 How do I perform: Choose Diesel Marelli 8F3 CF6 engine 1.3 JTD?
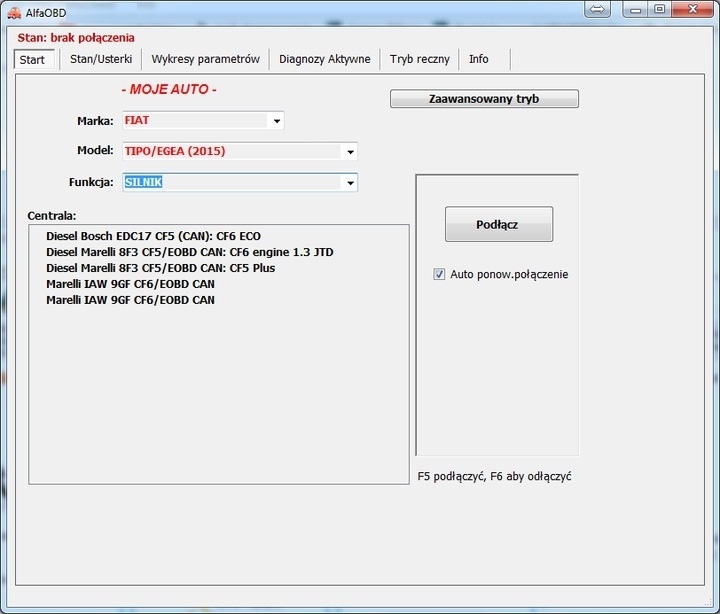(x=189, y=252)
